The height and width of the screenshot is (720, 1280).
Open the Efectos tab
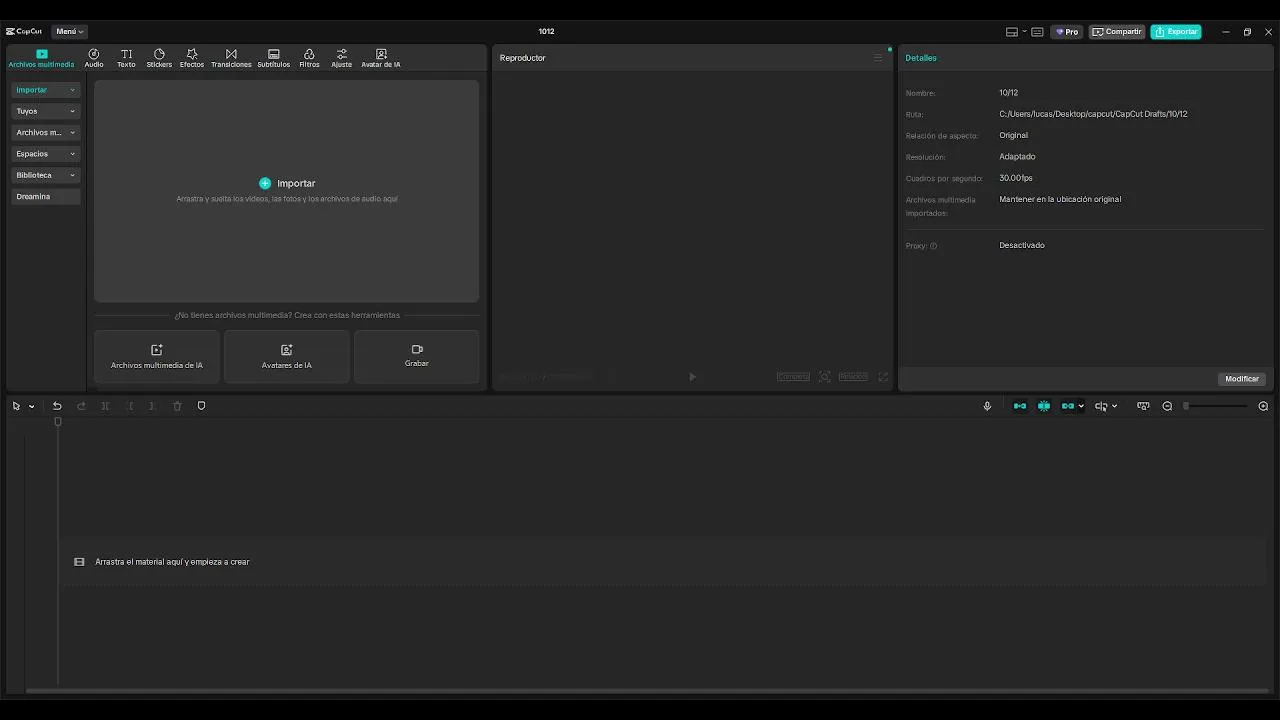(x=192, y=58)
